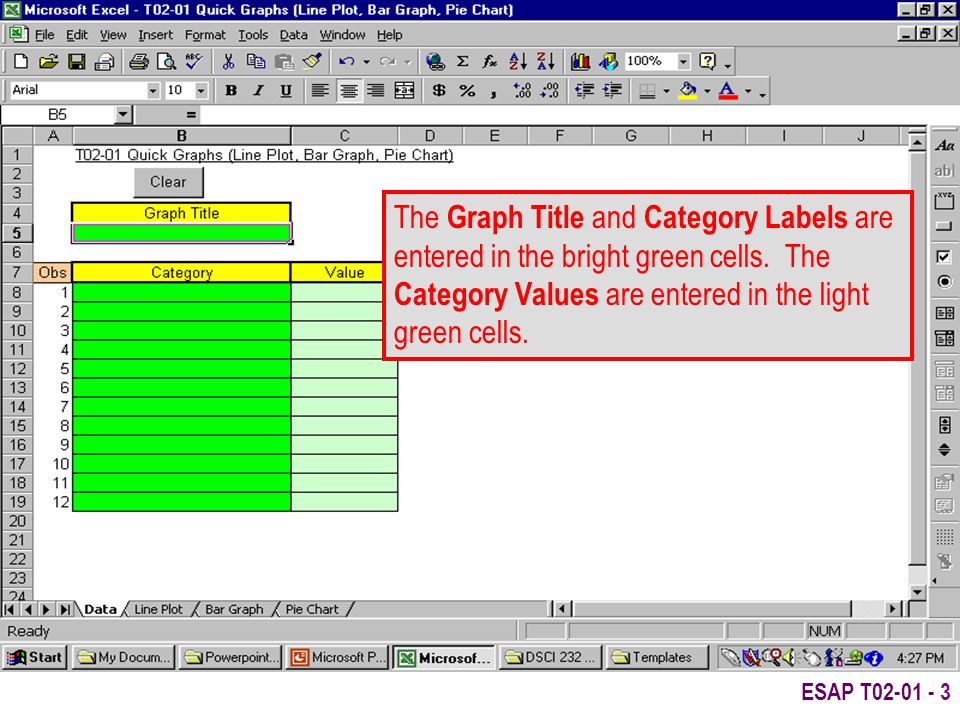Click the Paste clipboard icon

(283, 61)
